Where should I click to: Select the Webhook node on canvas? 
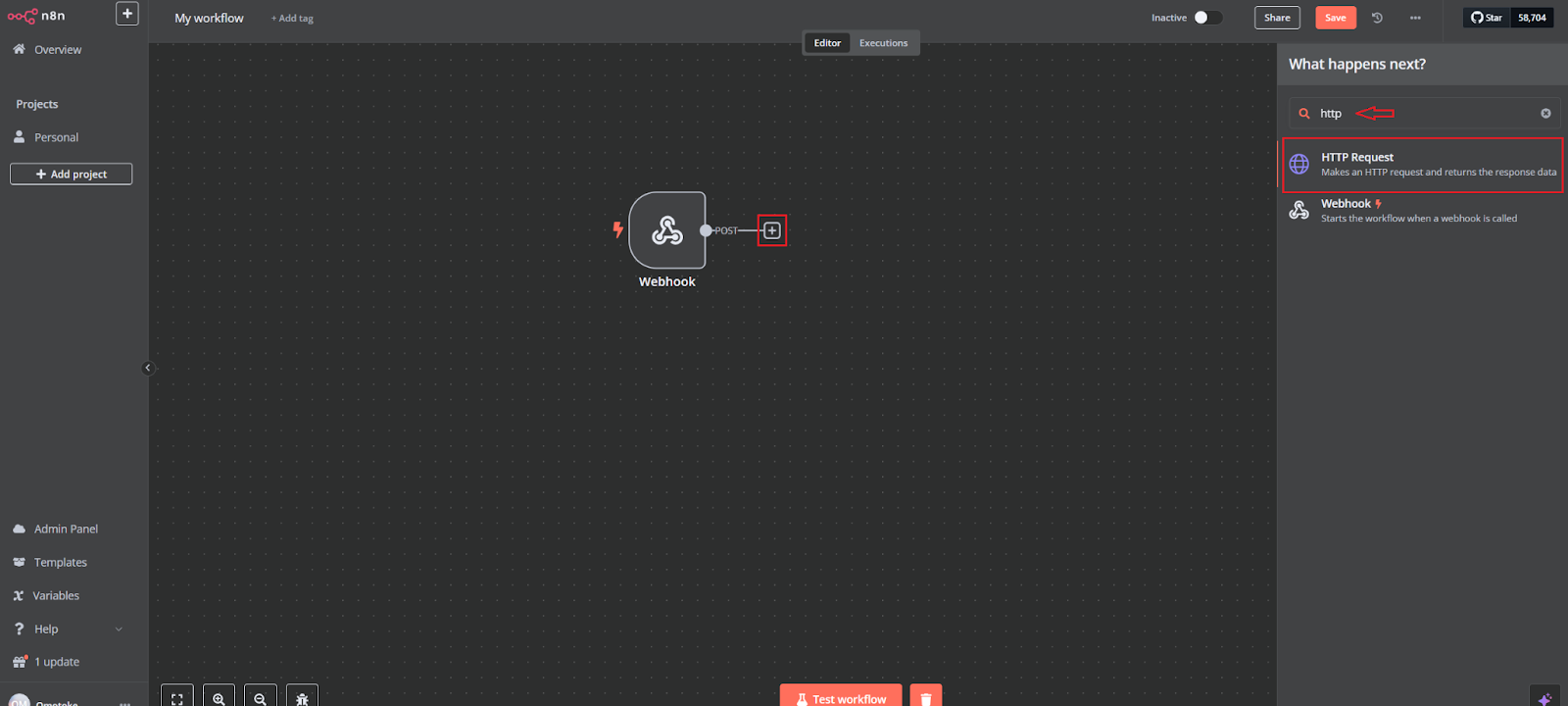[x=667, y=230]
